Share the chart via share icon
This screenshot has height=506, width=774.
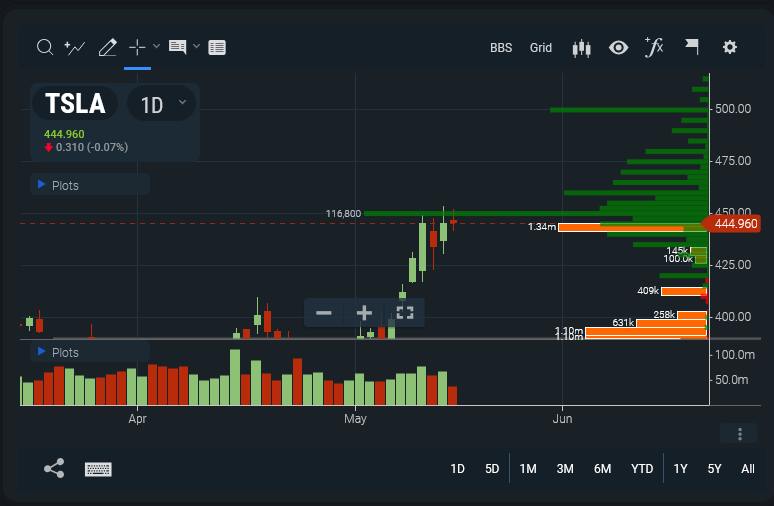pos(54,468)
